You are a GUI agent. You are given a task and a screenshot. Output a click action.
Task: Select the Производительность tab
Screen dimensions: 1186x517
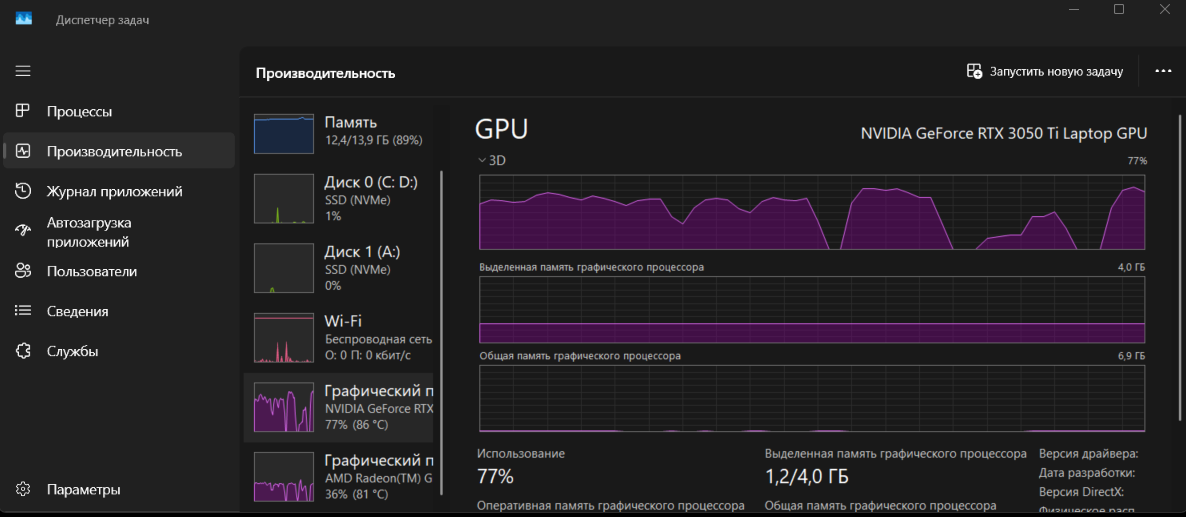119,151
